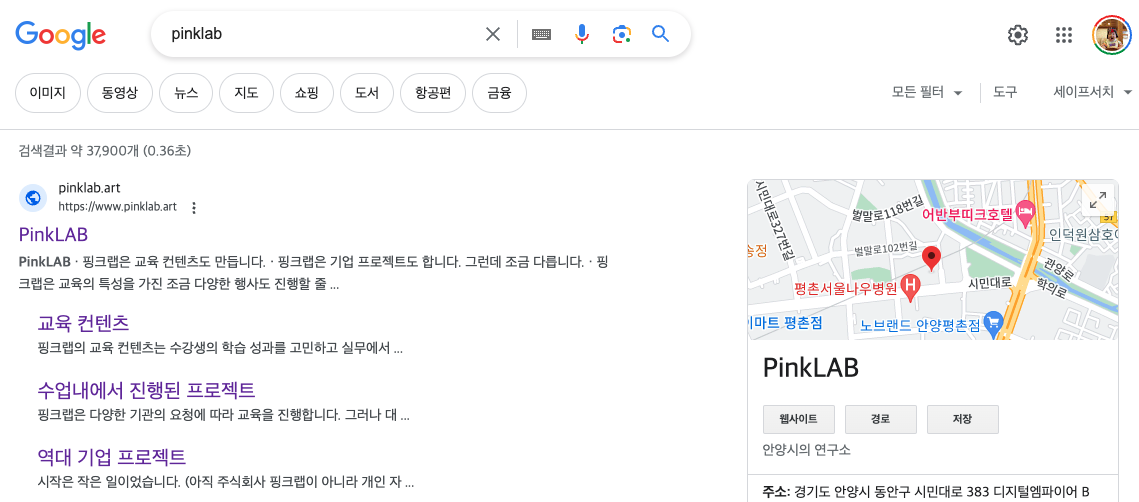Open the 교육 컨텐츠 sitelink
The image size is (1139, 502).
pyautogui.click(x=84, y=323)
